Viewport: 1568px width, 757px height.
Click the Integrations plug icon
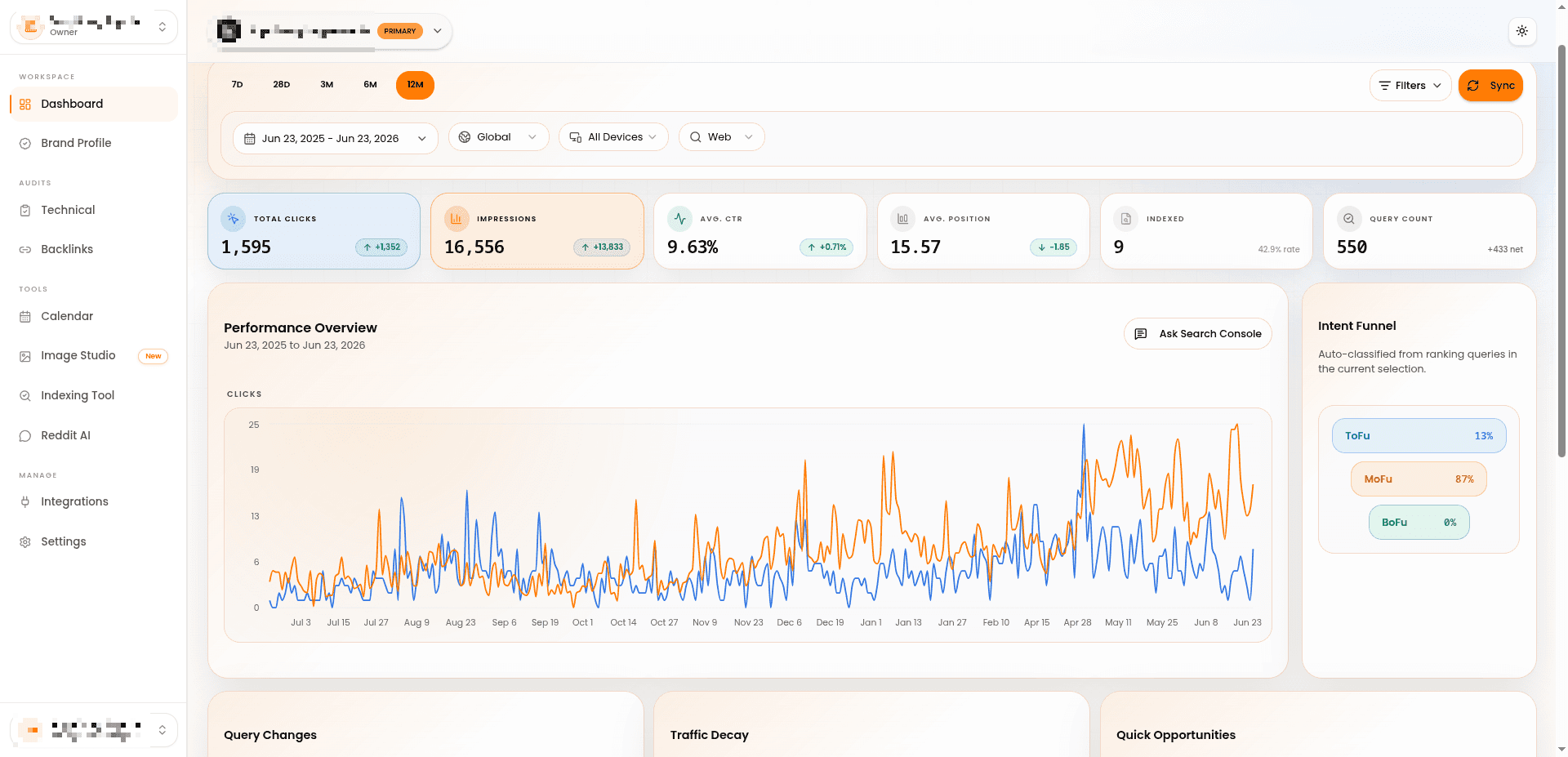[25, 502]
